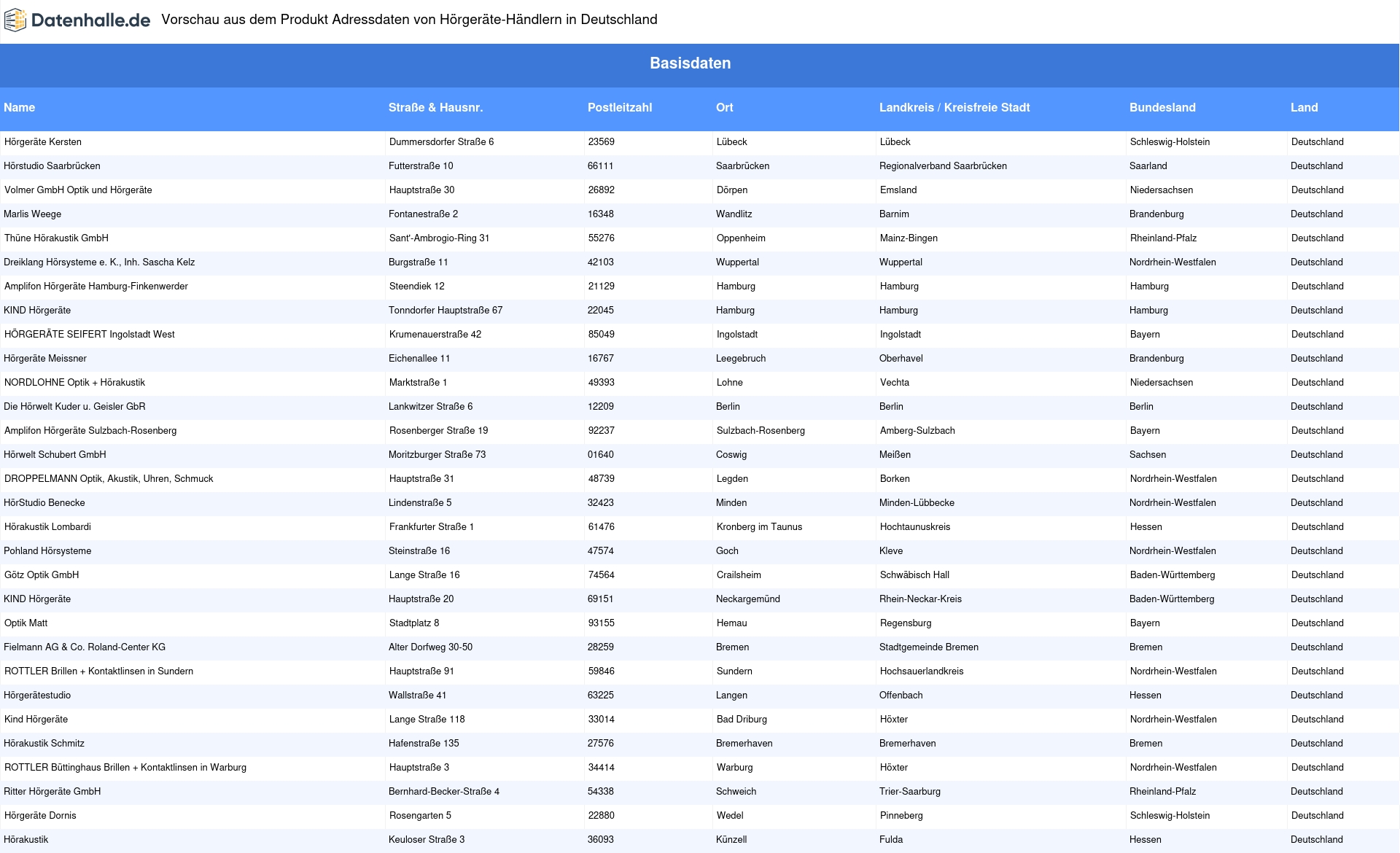Click the Oppenheim city cell

coord(741,238)
